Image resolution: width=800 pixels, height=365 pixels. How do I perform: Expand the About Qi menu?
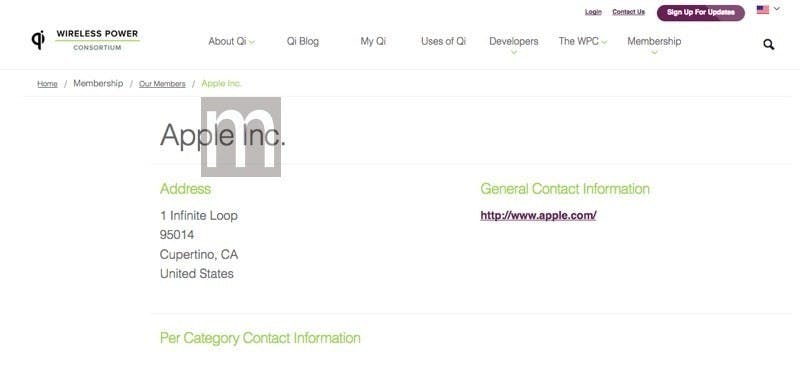[231, 42]
